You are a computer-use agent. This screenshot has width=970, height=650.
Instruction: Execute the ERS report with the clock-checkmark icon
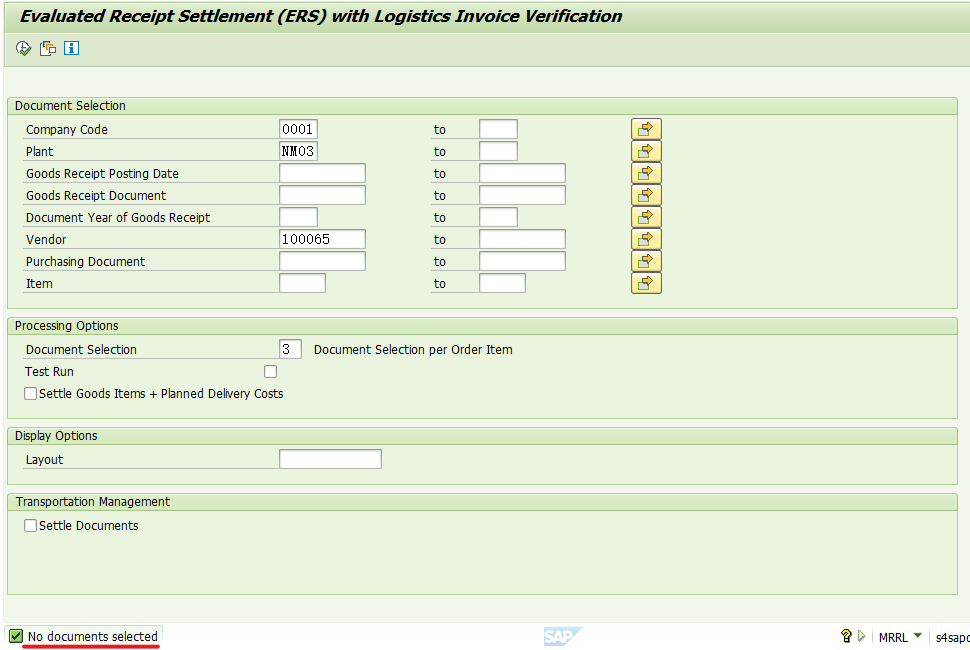click(24, 48)
